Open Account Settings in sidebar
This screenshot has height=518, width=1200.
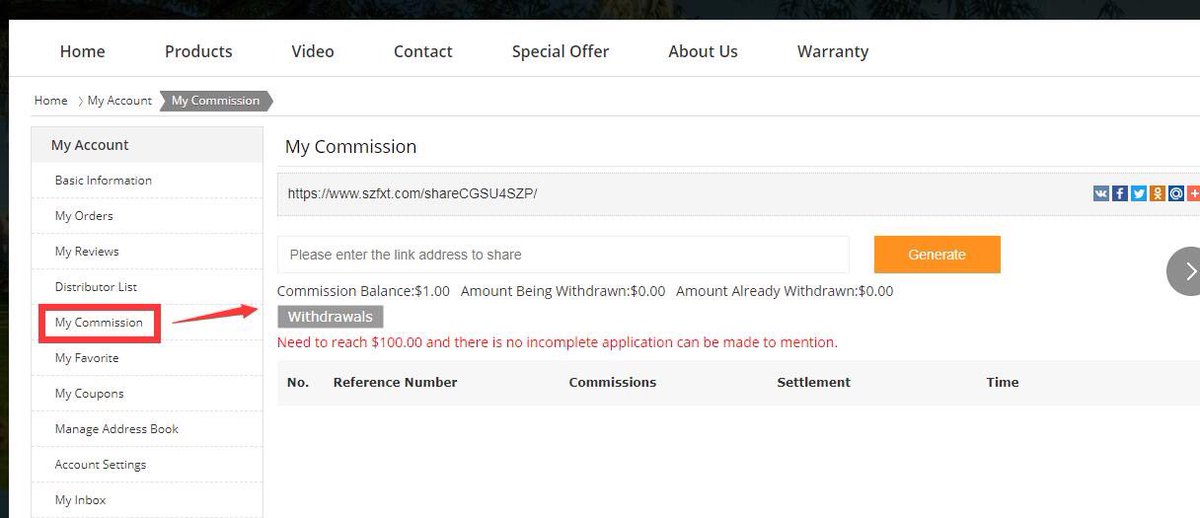(x=100, y=465)
